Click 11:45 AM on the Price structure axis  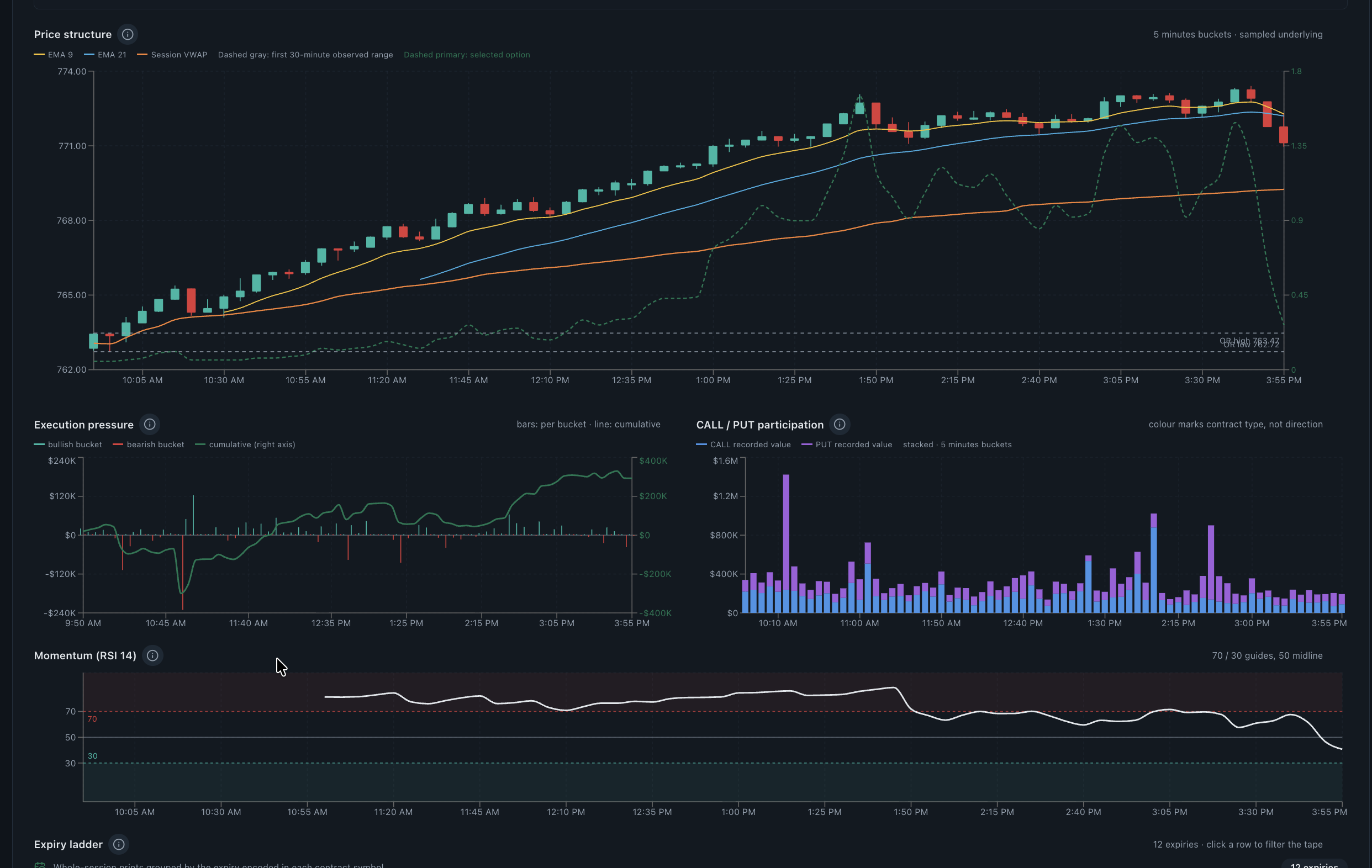pos(468,380)
